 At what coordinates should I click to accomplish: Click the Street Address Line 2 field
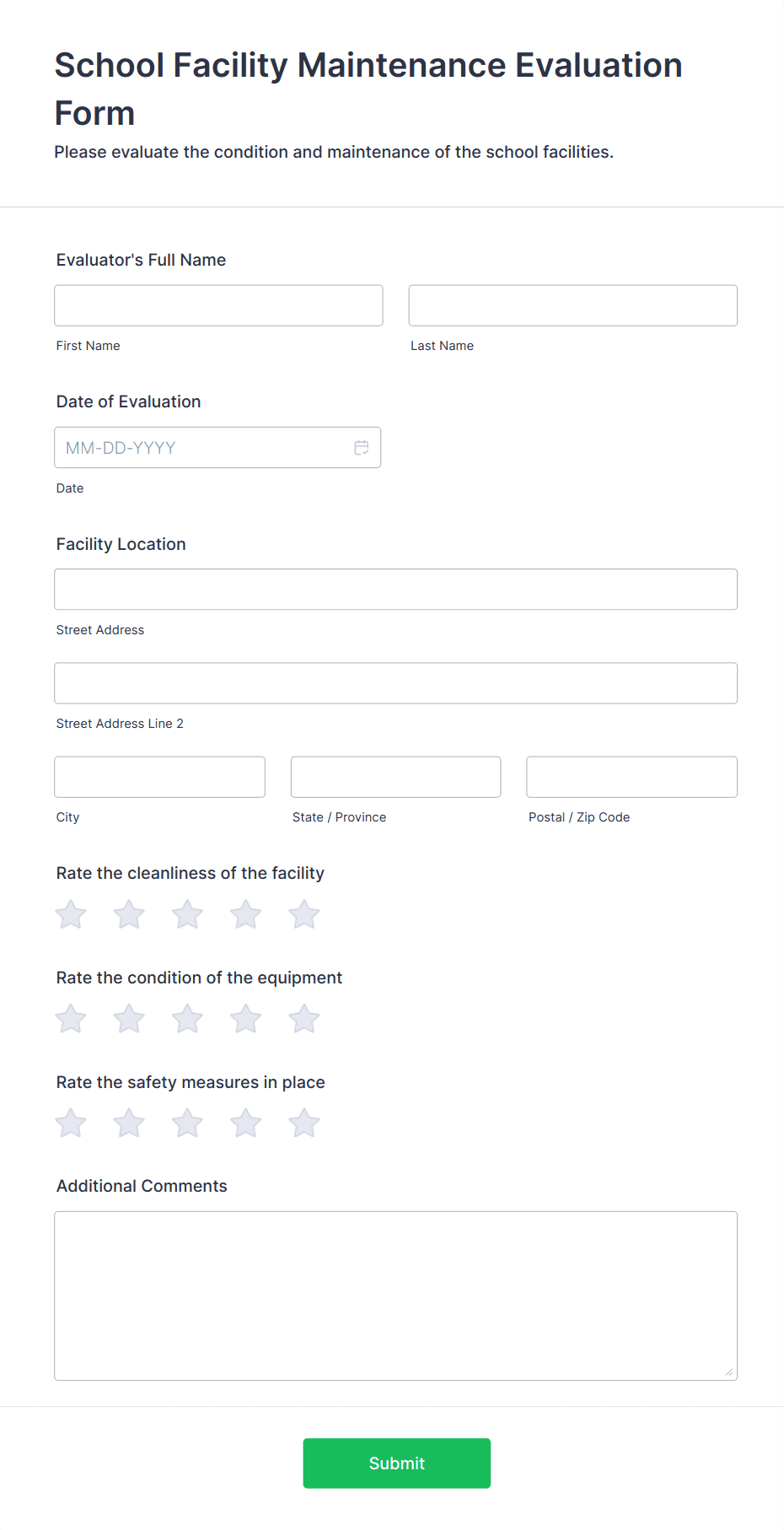(395, 683)
